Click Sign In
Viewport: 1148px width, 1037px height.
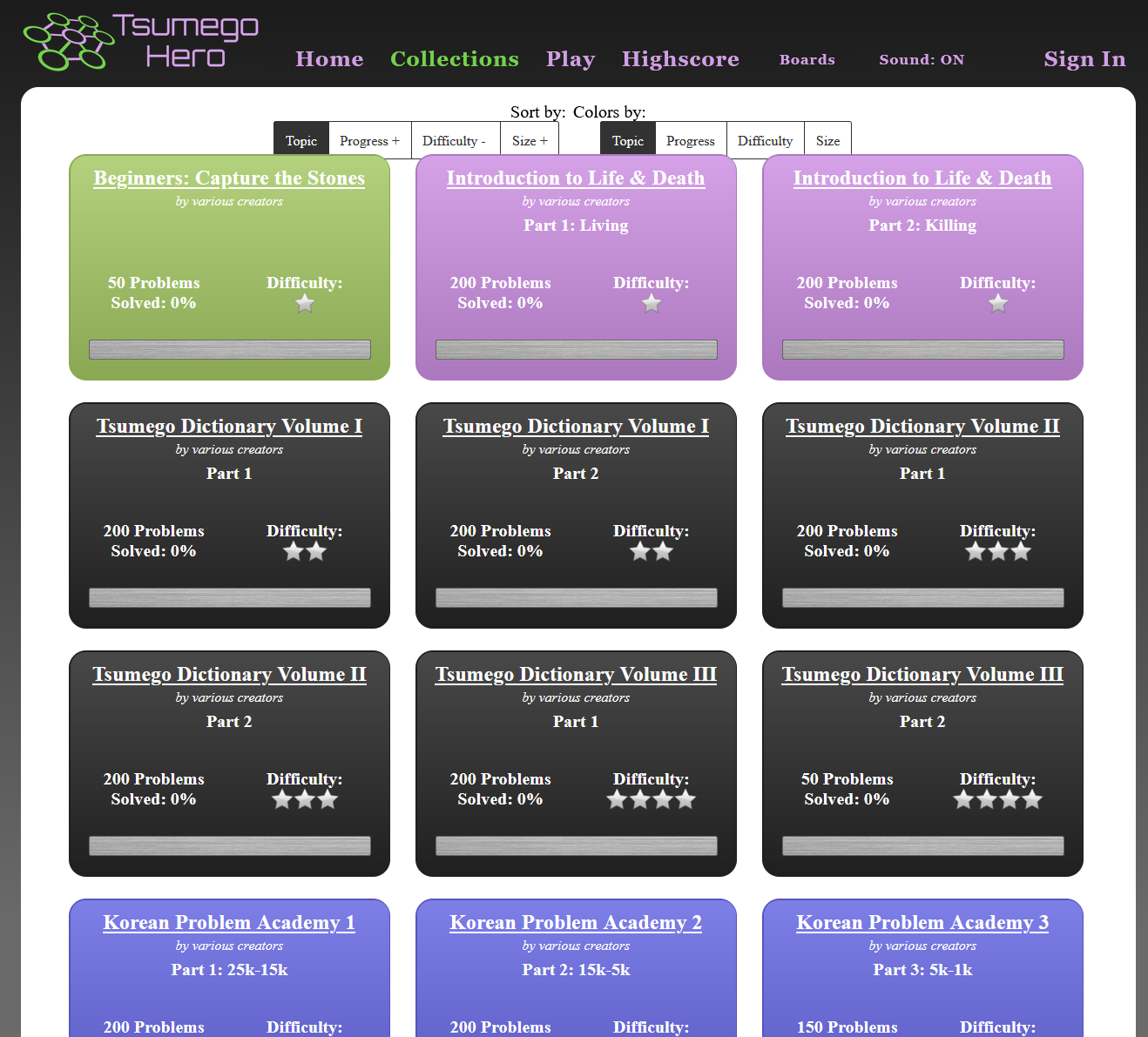(1084, 59)
